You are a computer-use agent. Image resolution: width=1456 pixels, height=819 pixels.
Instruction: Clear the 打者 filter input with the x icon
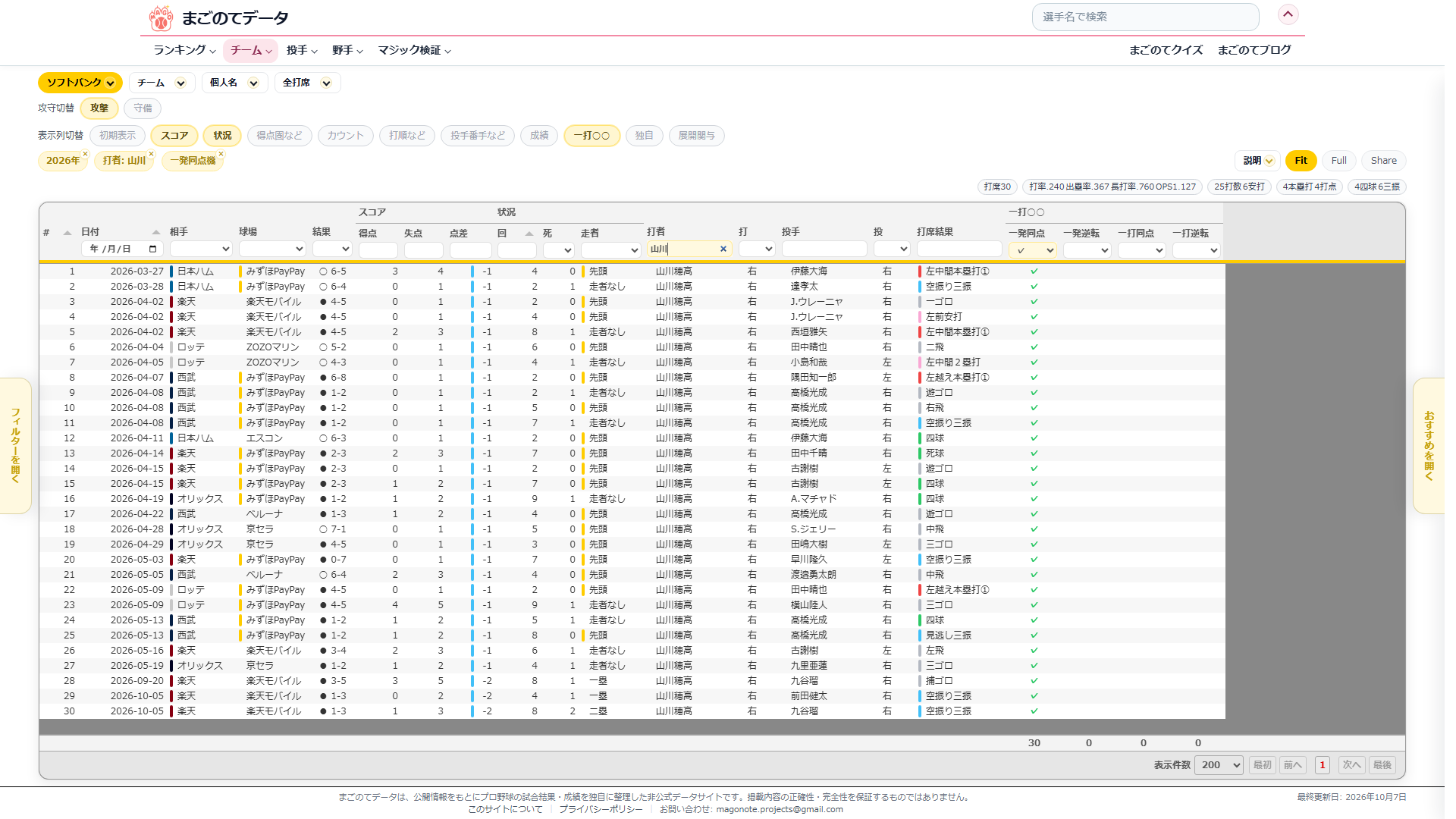[x=723, y=249]
